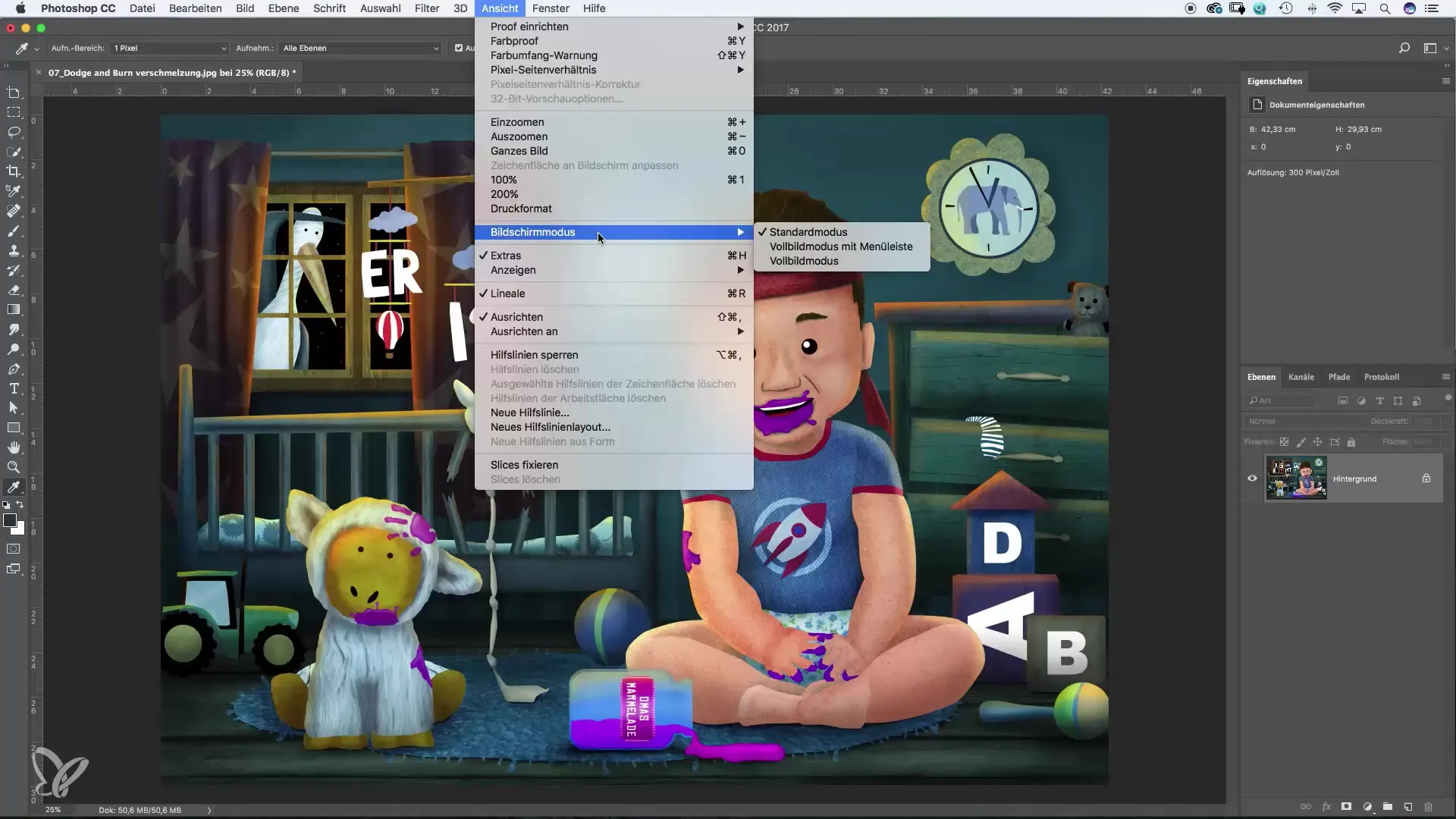
Task: Click Ganzes Bild menu entry
Action: click(x=614, y=151)
